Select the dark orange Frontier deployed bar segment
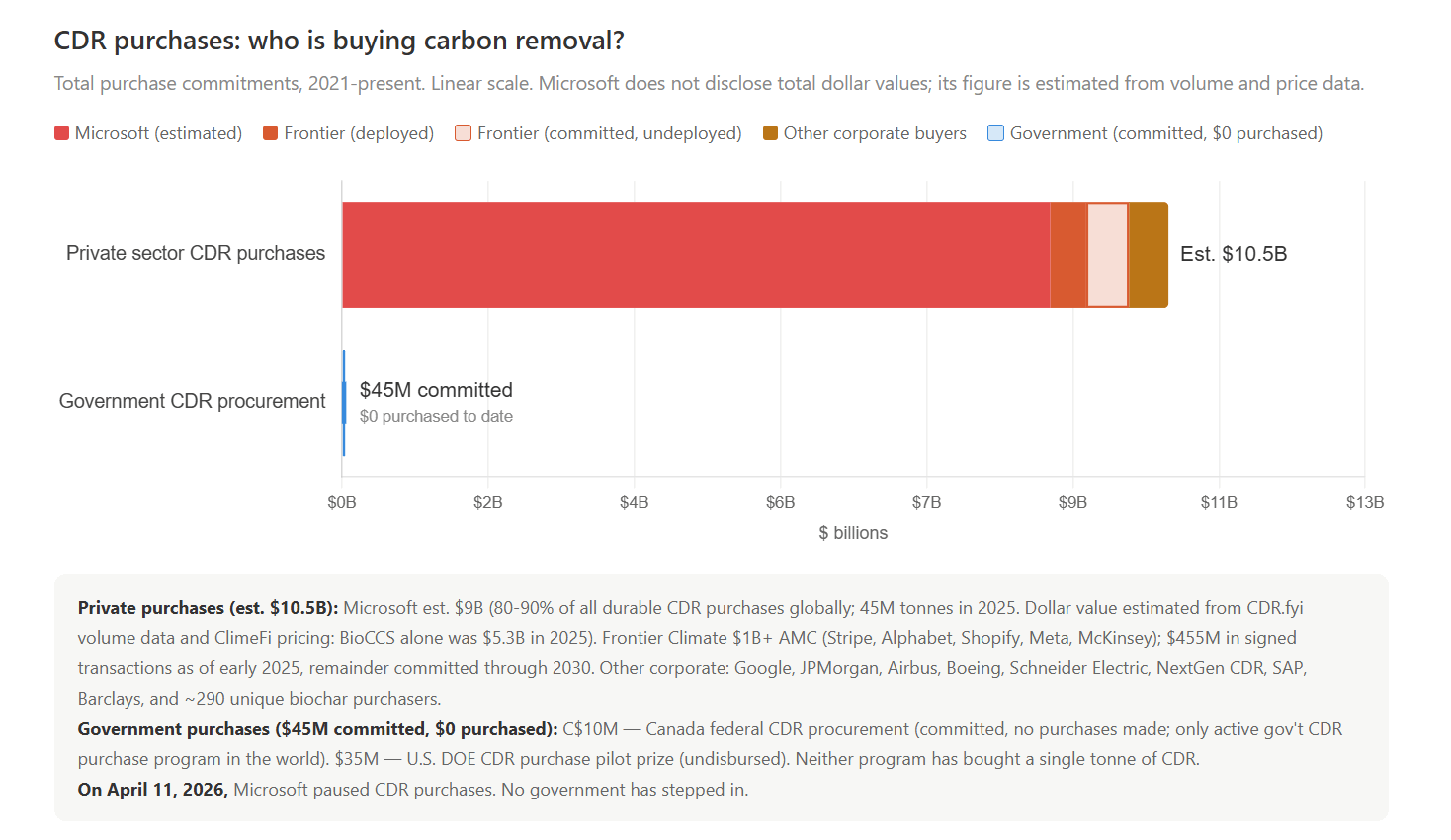The width and height of the screenshot is (1451, 840). (1068, 255)
